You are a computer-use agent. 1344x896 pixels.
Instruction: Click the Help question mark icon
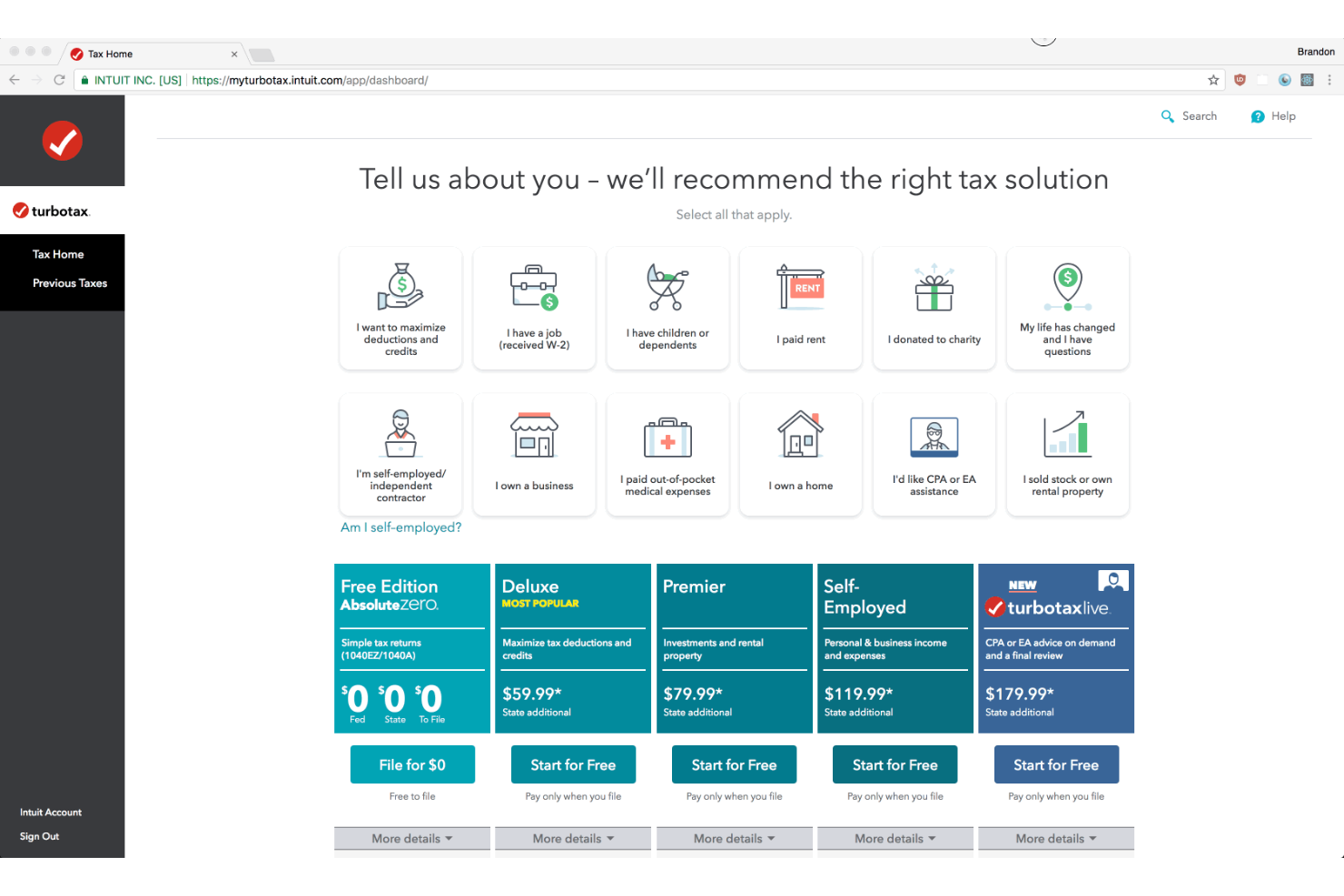point(1258,116)
